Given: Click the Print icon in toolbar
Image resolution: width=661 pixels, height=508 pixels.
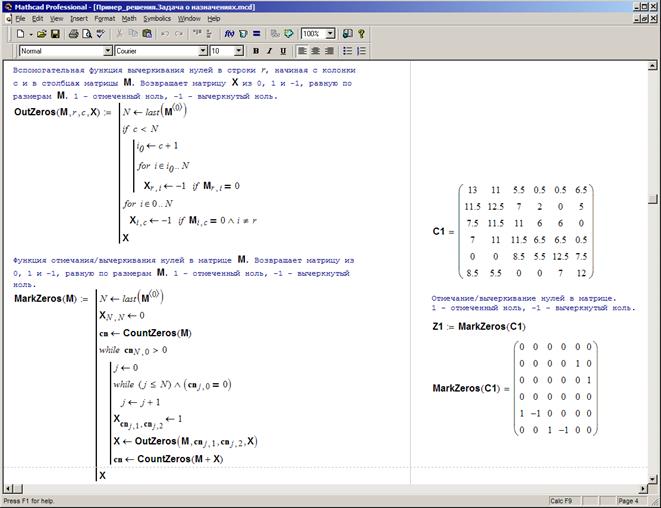Looking at the screenshot, I should click(73, 34).
